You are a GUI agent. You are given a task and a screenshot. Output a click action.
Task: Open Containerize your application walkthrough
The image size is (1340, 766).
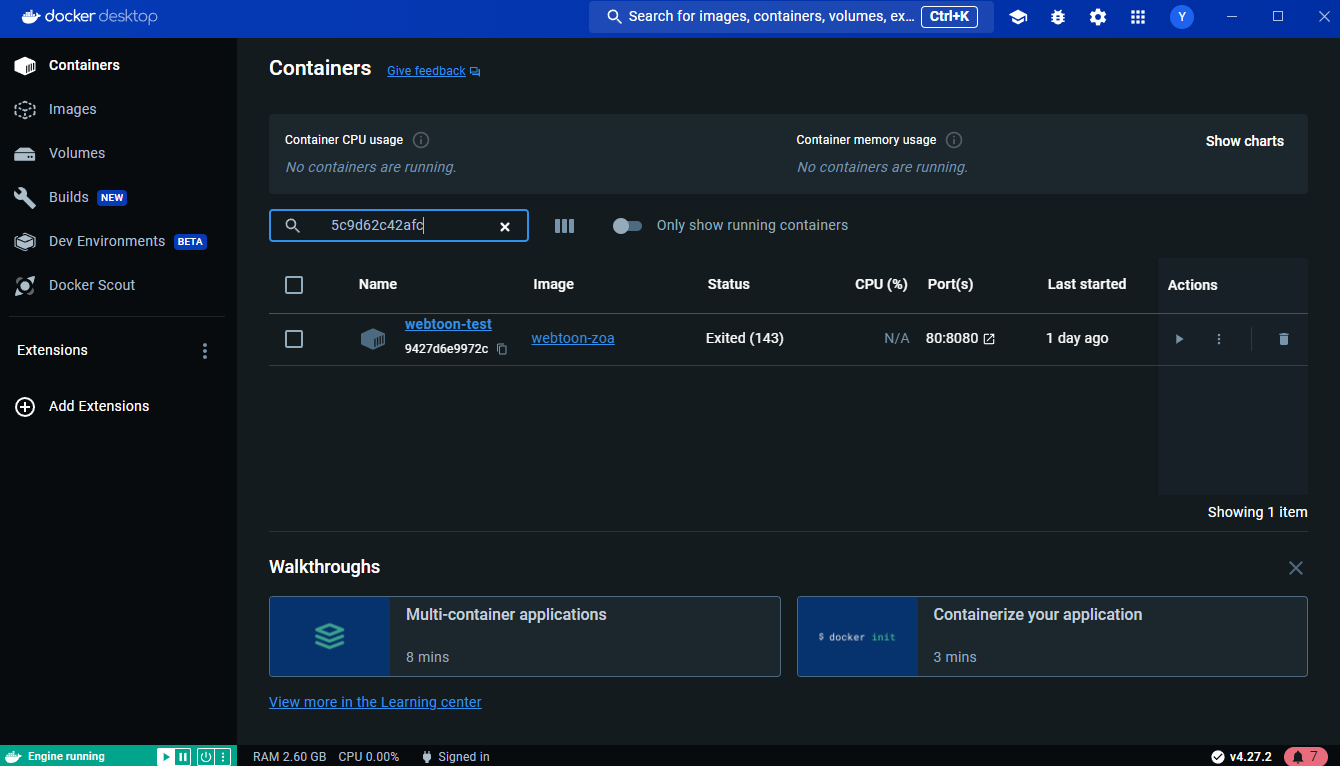[x=1052, y=637]
